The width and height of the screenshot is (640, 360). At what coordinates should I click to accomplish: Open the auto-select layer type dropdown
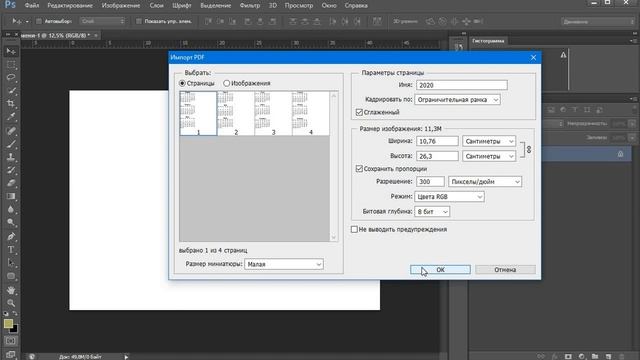[x=102, y=21]
